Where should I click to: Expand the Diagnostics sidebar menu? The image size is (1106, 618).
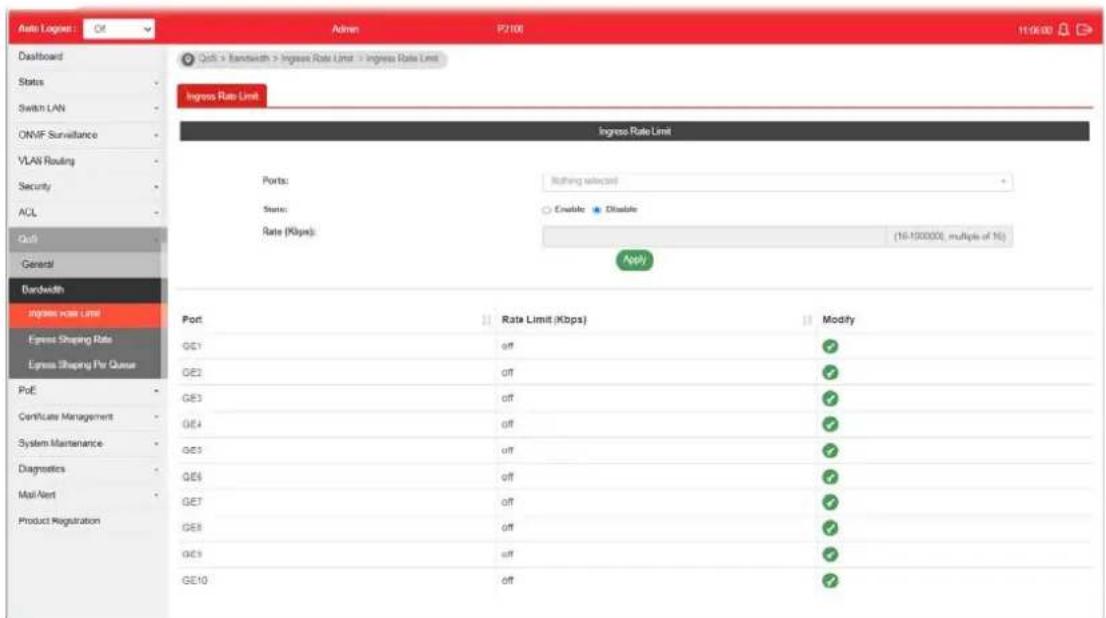click(87, 469)
